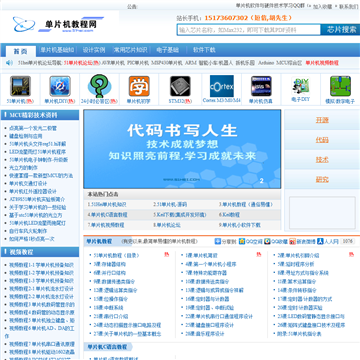Viewport: 360px width, 360px height.
Task: Open lesson 16课:定时器与计数器
Action: tap(207, 299)
